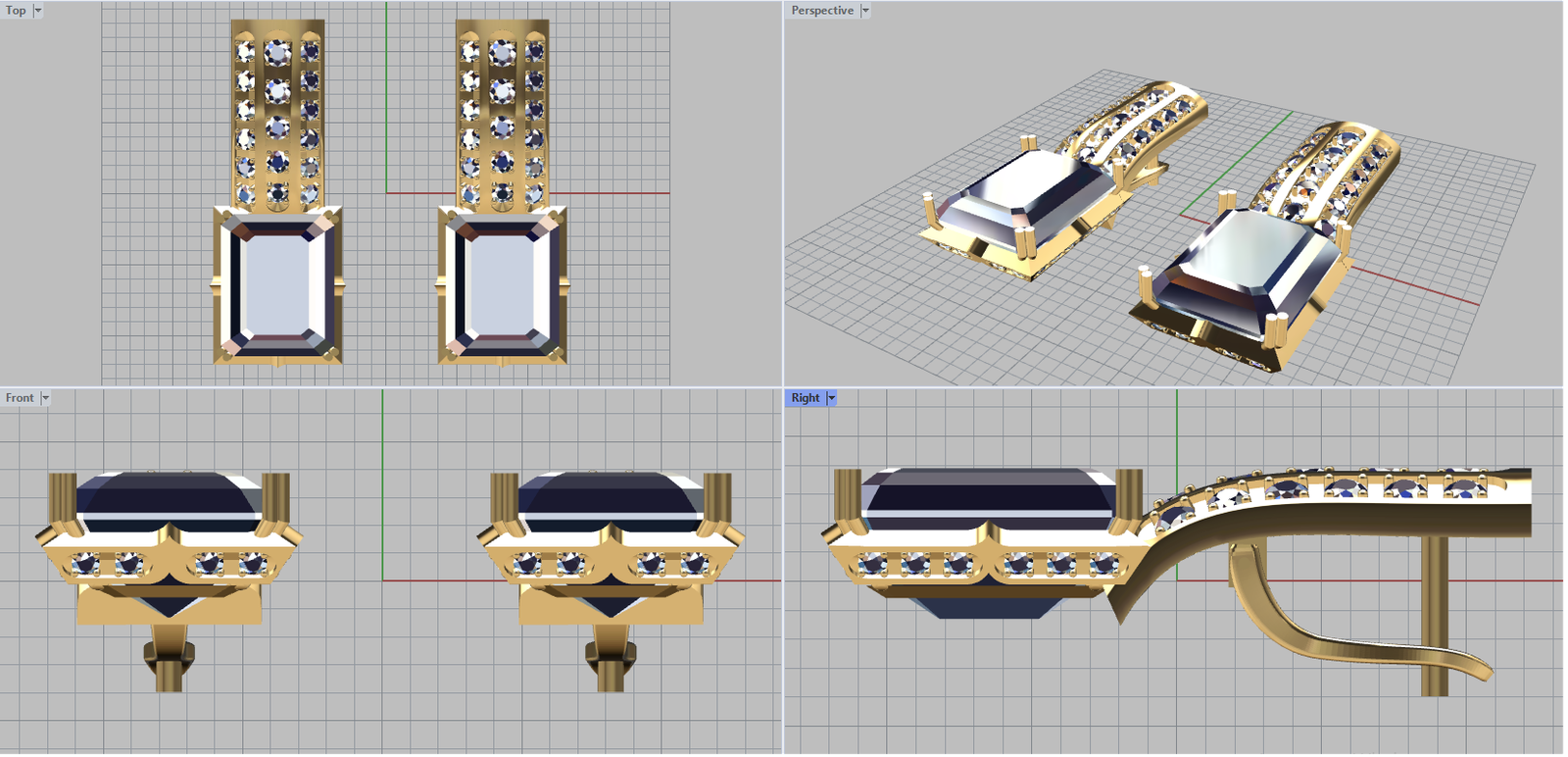Expand the Right viewport dropdown arrow
The image size is (1568, 757).
pyautogui.click(x=832, y=398)
